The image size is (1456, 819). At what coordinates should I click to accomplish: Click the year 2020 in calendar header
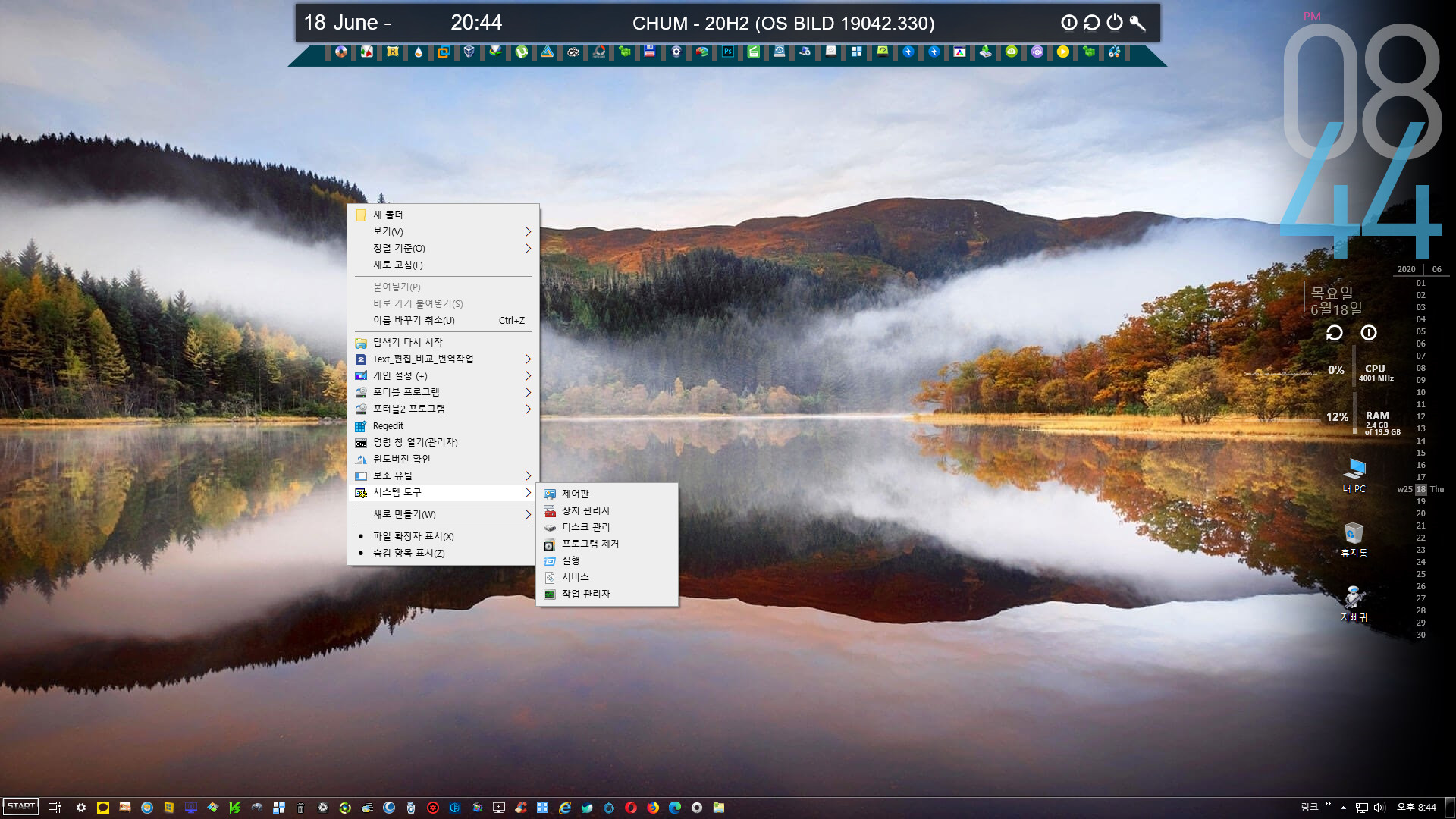coord(1406,269)
